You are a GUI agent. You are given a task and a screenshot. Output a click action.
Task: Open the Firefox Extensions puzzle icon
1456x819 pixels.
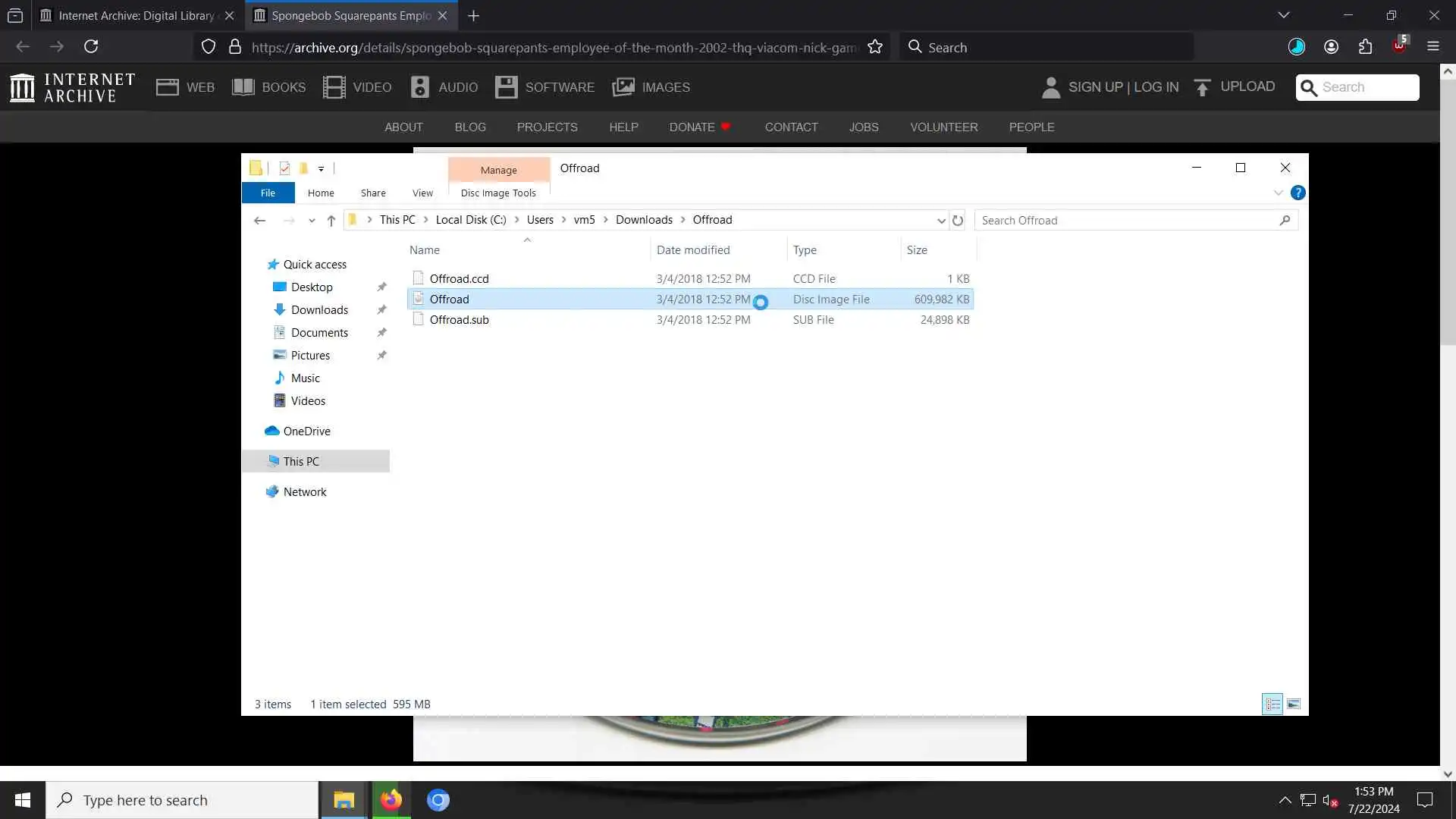click(x=1365, y=47)
